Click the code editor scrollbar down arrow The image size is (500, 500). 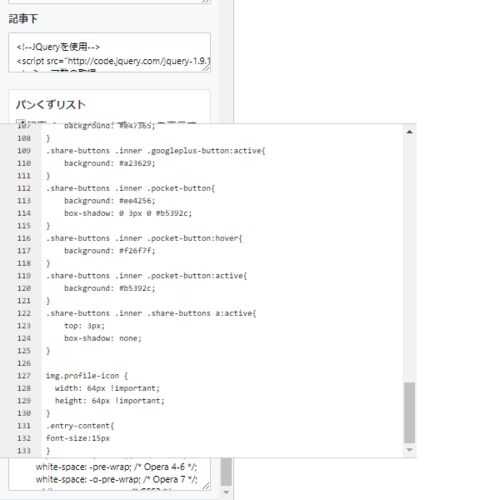[409, 450]
